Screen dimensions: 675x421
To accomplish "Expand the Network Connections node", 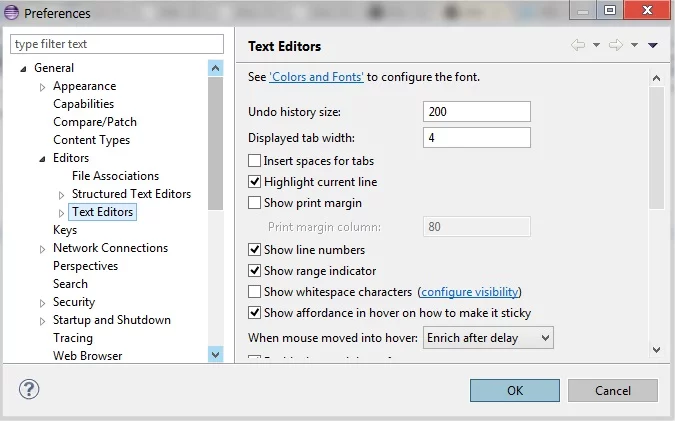I will click(x=43, y=249).
